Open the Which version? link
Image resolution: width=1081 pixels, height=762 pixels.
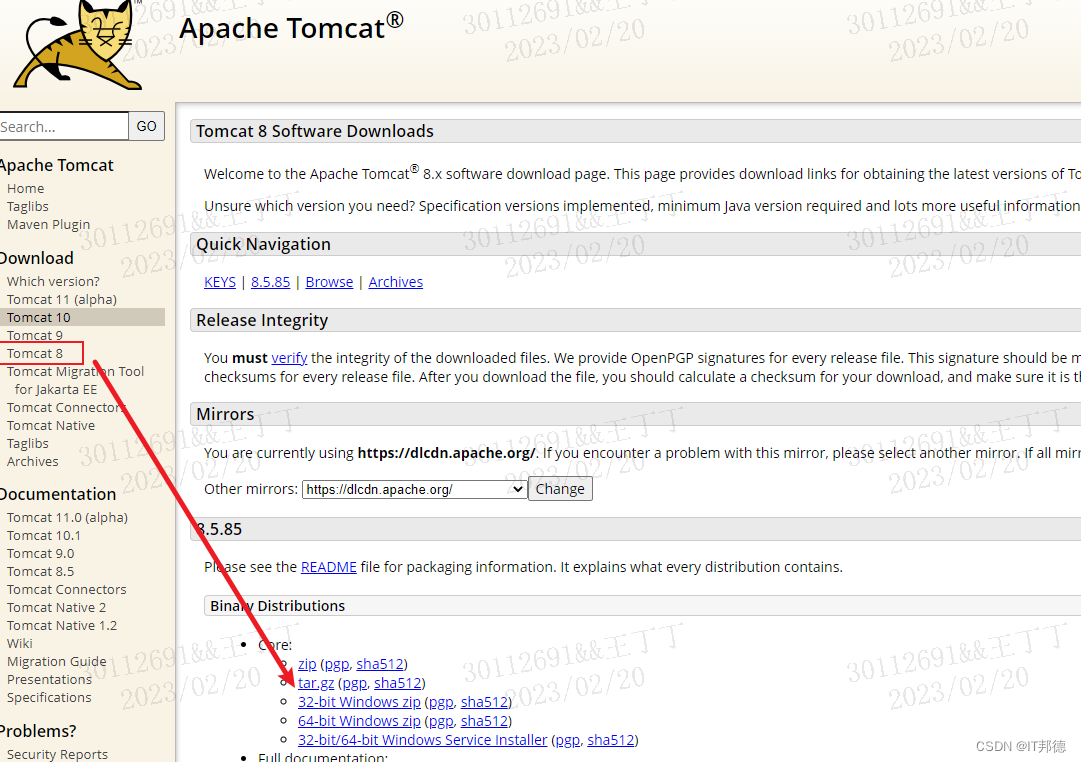(53, 281)
